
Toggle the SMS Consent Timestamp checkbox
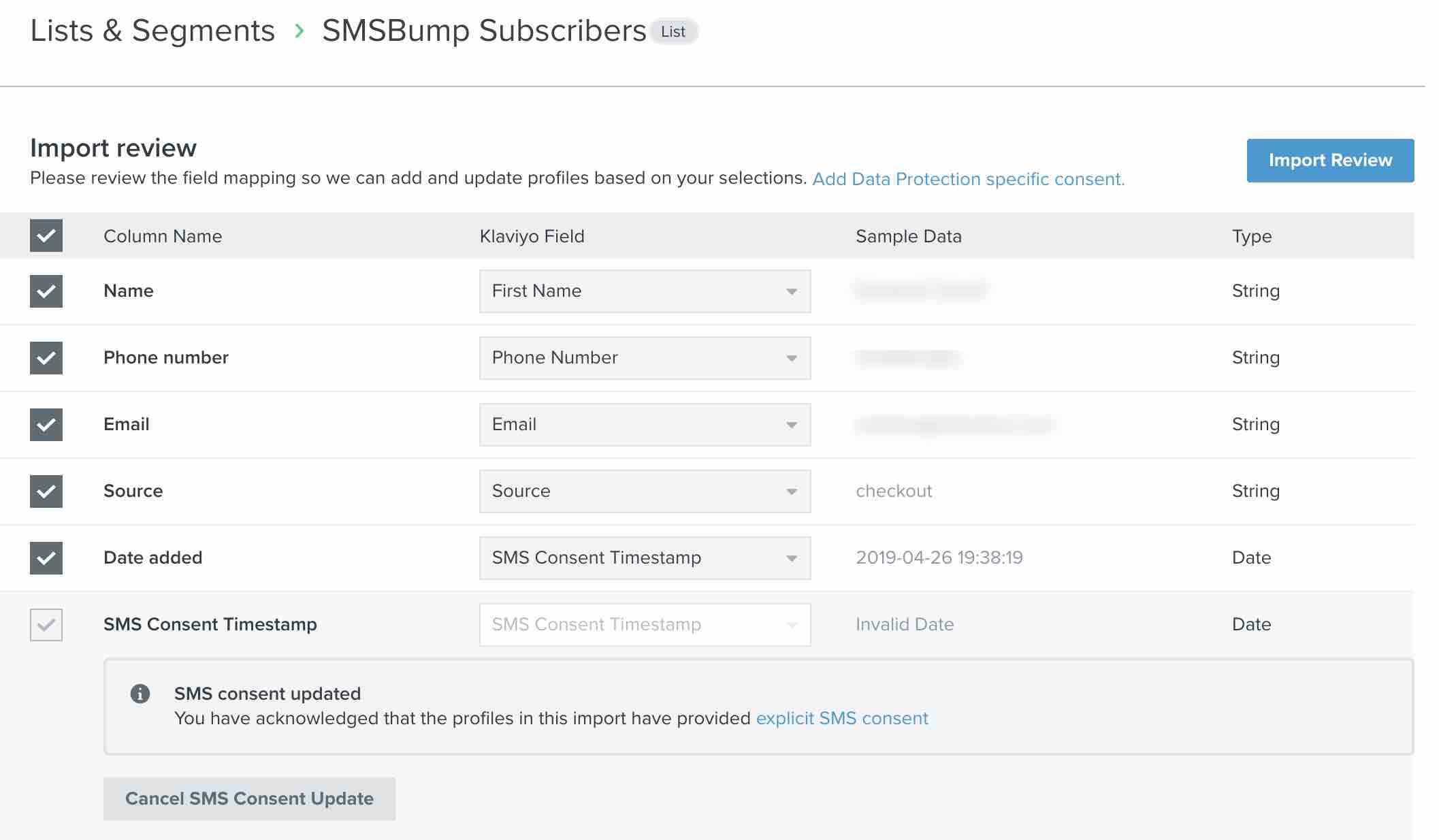click(x=46, y=624)
